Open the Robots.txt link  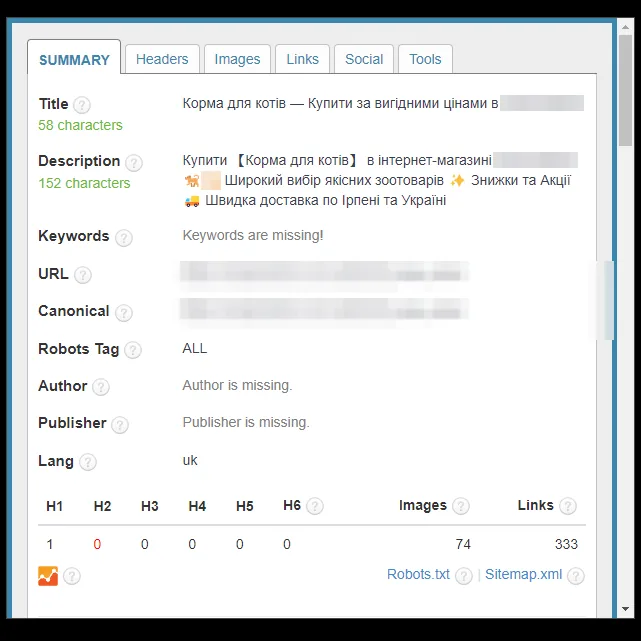coord(418,574)
